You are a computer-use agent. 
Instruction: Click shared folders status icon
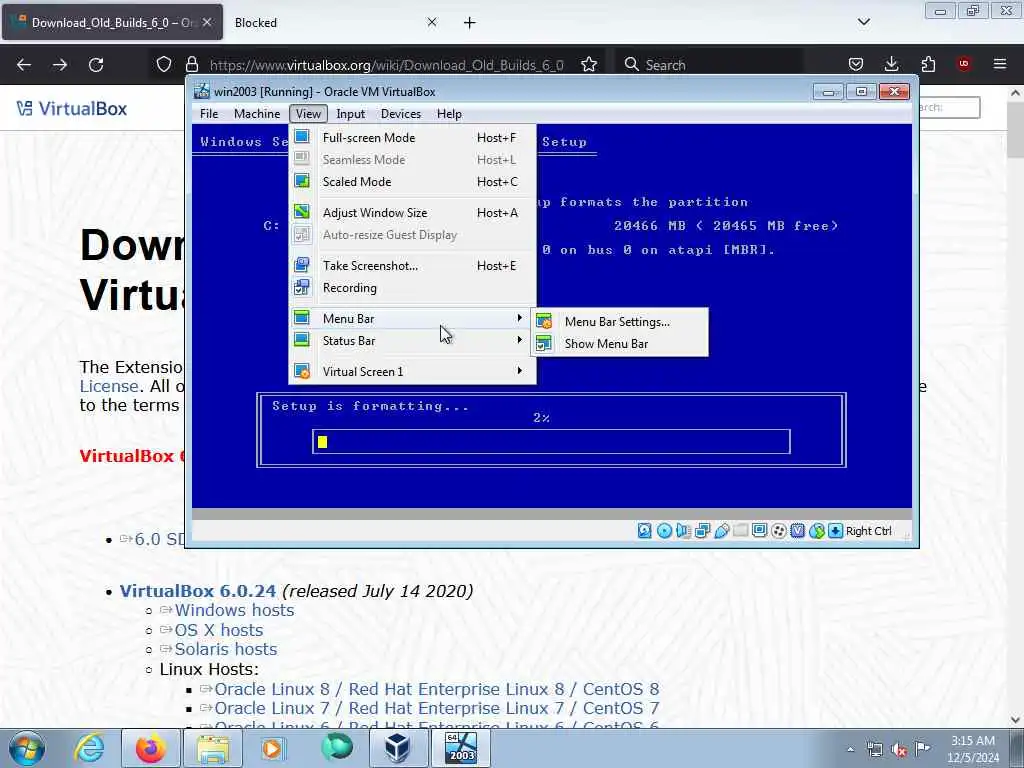(x=741, y=531)
